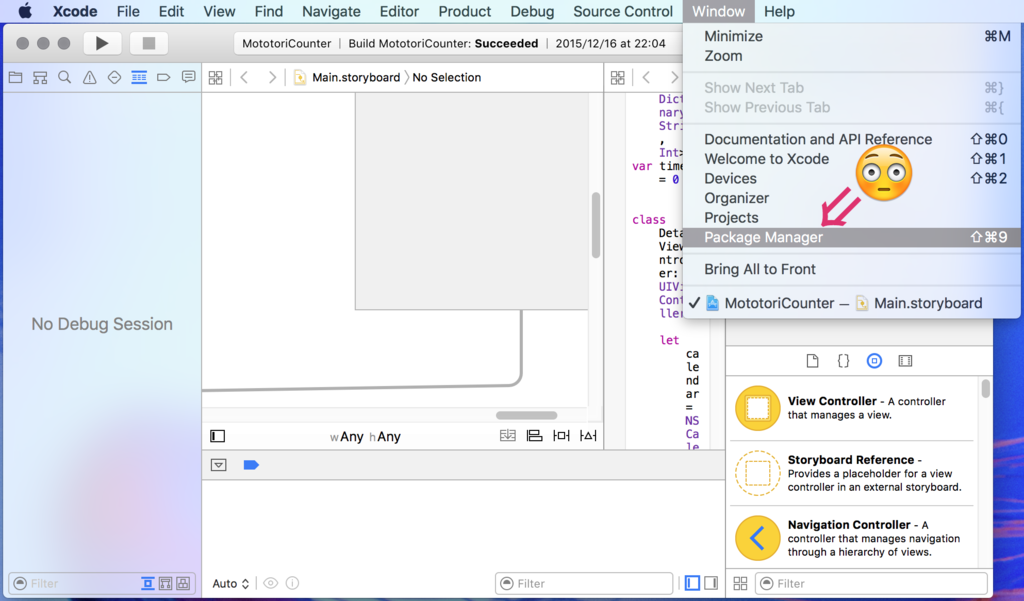Choose Bring All to Front
The image size is (1024, 601).
tap(852, 269)
